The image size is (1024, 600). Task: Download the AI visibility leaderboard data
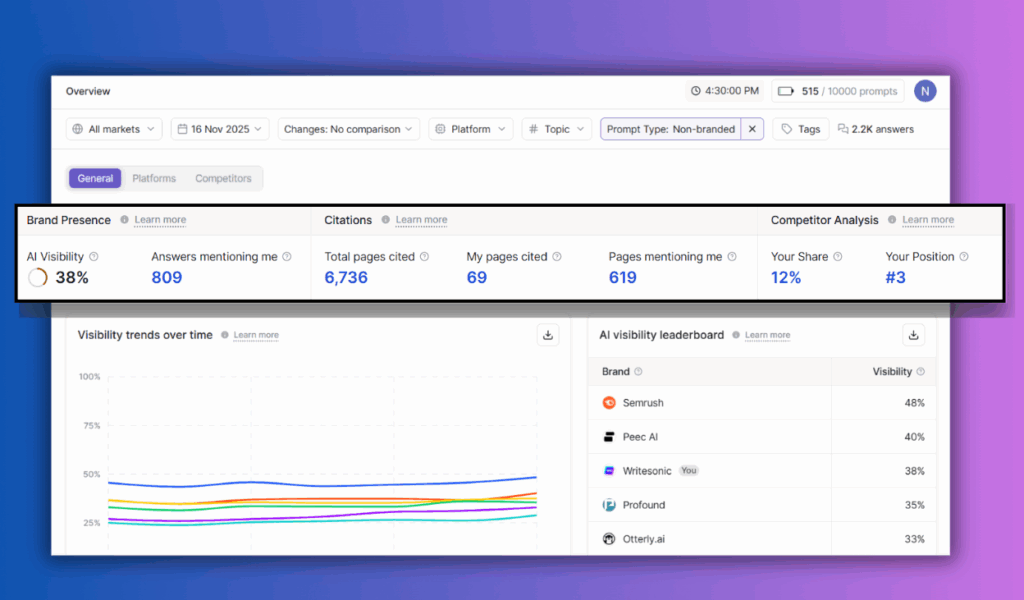913,335
